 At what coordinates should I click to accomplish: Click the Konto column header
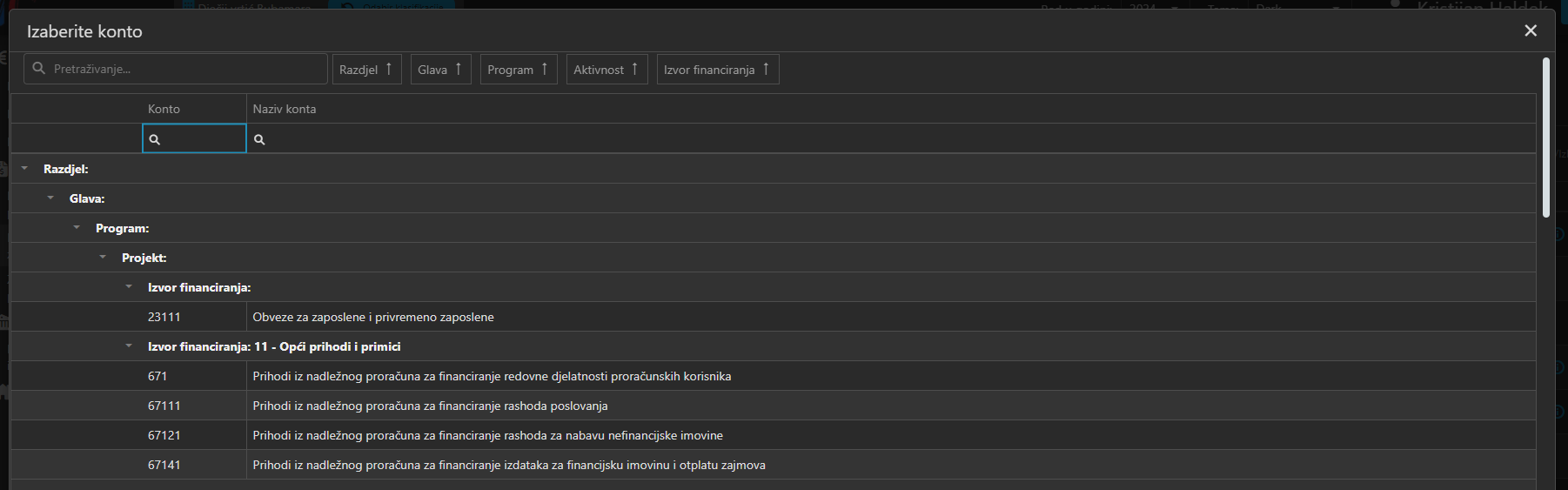[x=164, y=109]
